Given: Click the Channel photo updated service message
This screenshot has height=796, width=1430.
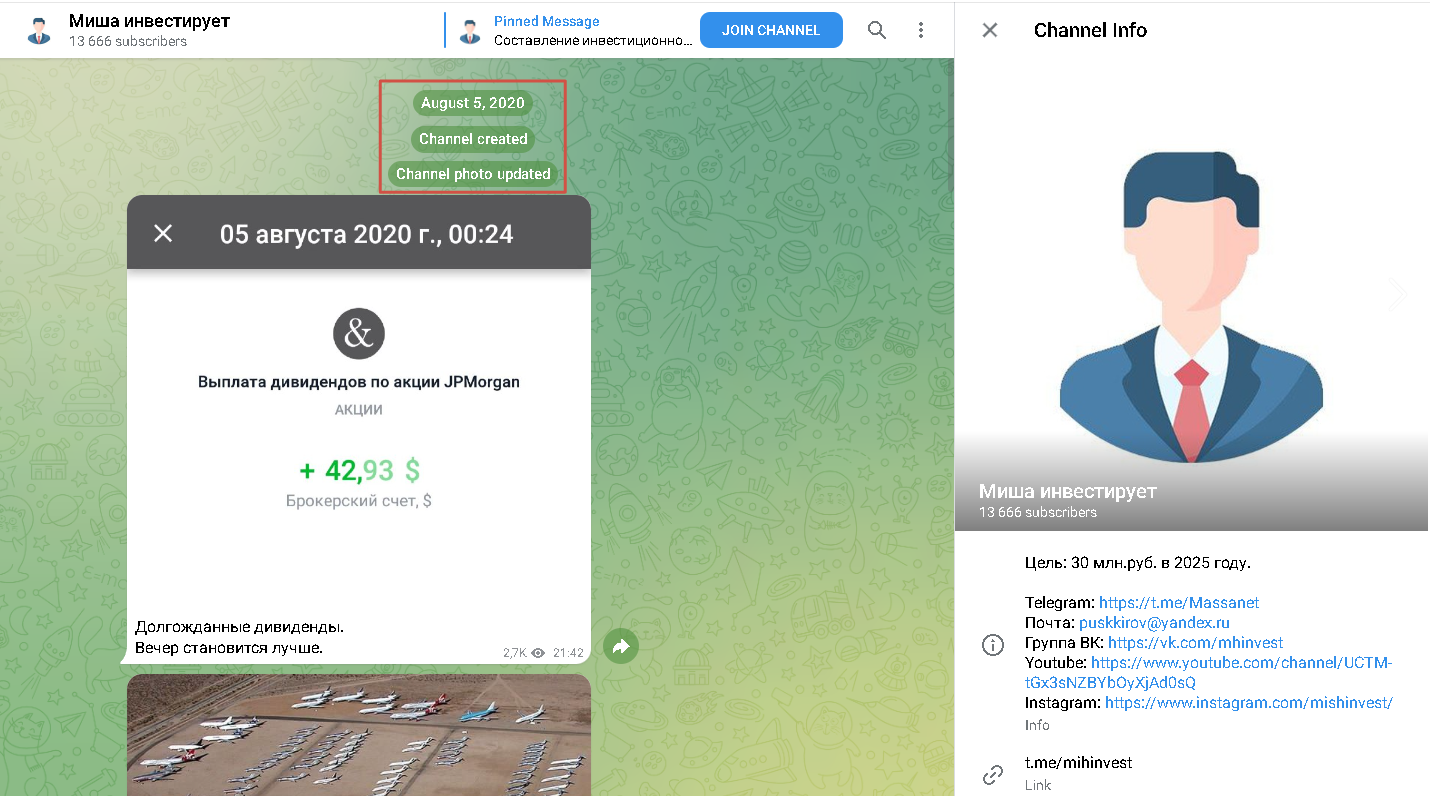Looking at the screenshot, I should coord(473,174).
